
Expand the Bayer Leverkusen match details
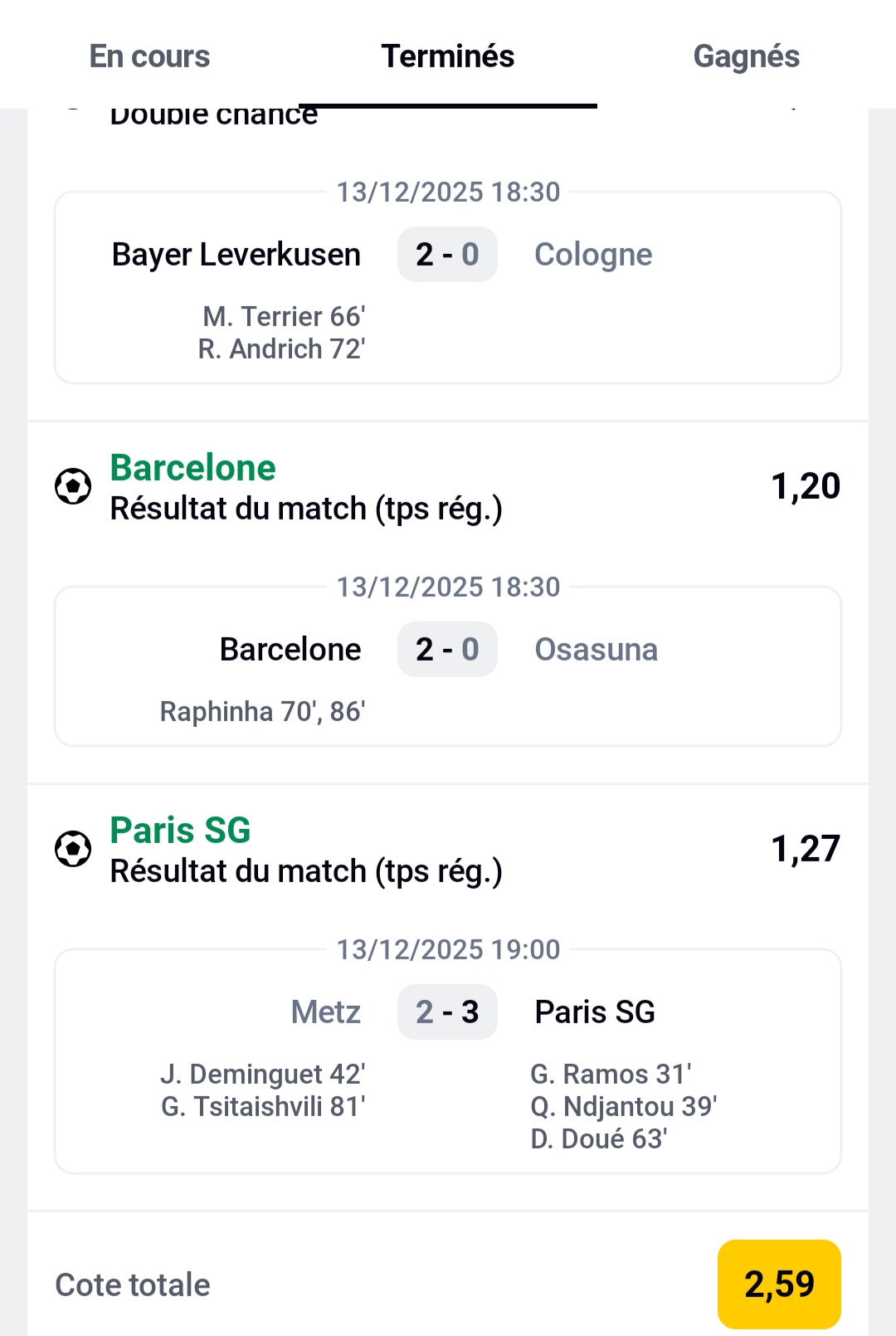[447, 286]
